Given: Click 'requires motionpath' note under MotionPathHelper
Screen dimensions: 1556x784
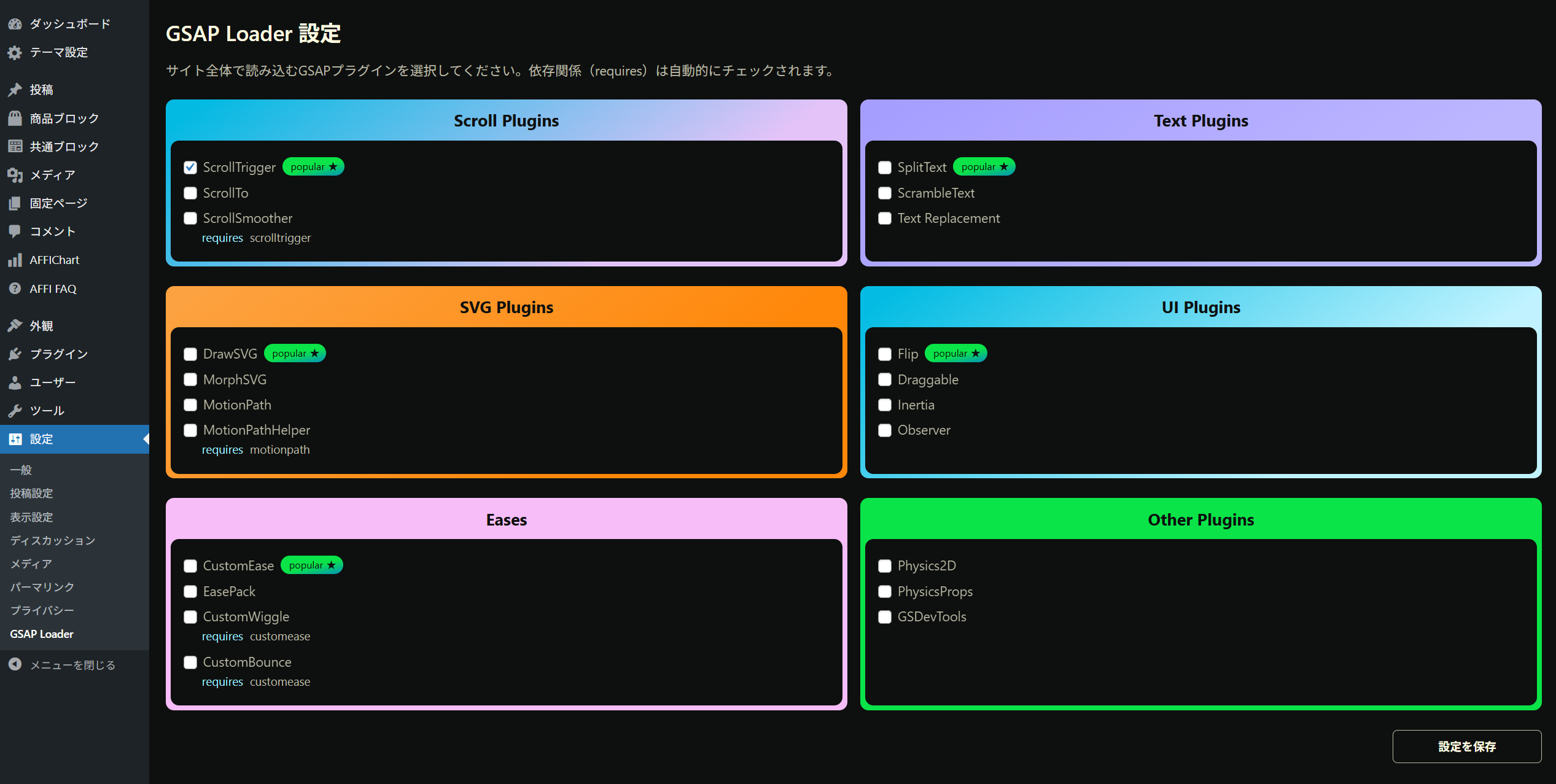Looking at the screenshot, I should (x=256, y=450).
